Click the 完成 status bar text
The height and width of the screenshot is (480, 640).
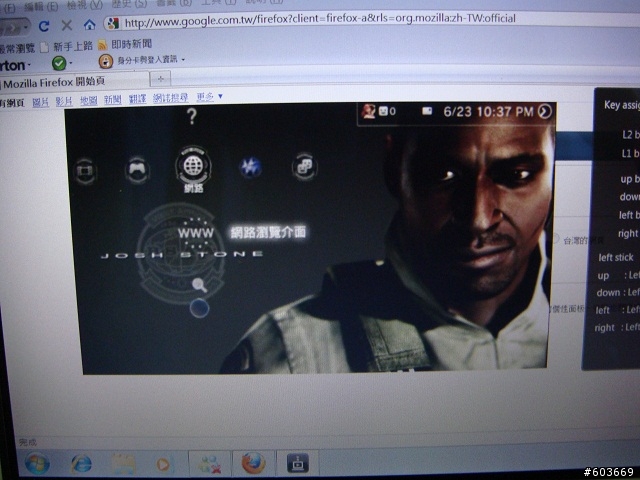click(x=27, y=442)
